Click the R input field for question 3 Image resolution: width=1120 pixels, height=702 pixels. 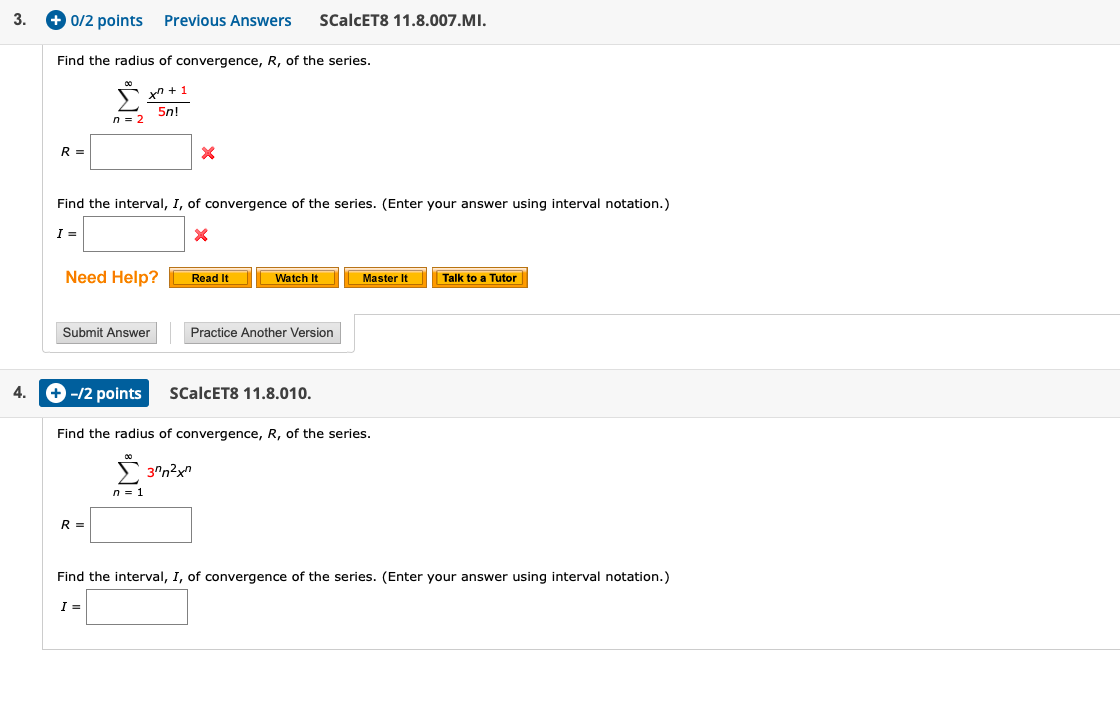tap(140, 152)
